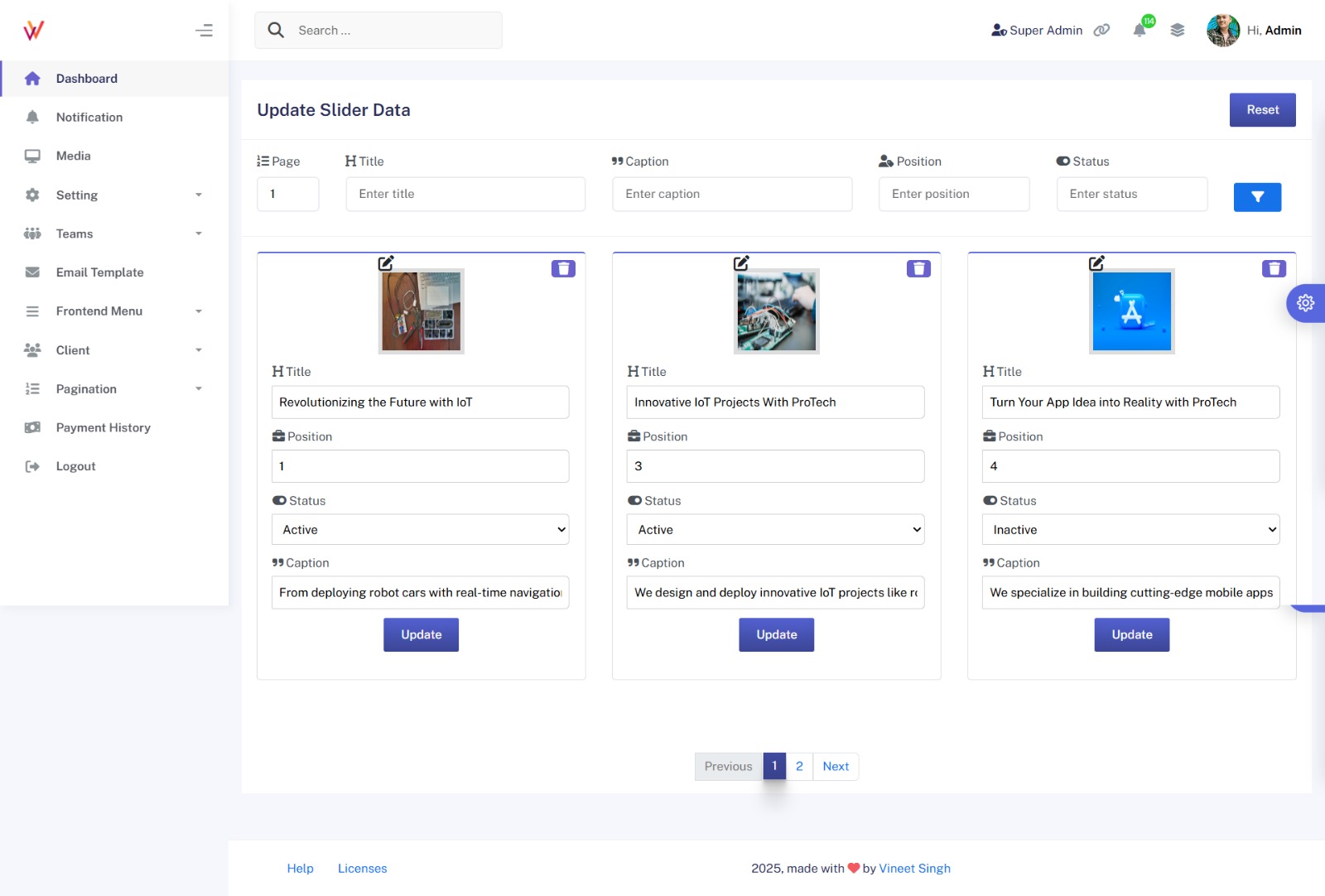Open Email Template in sidebar
The width and height of the screenshot is (1325, 896).
(99, 272)
